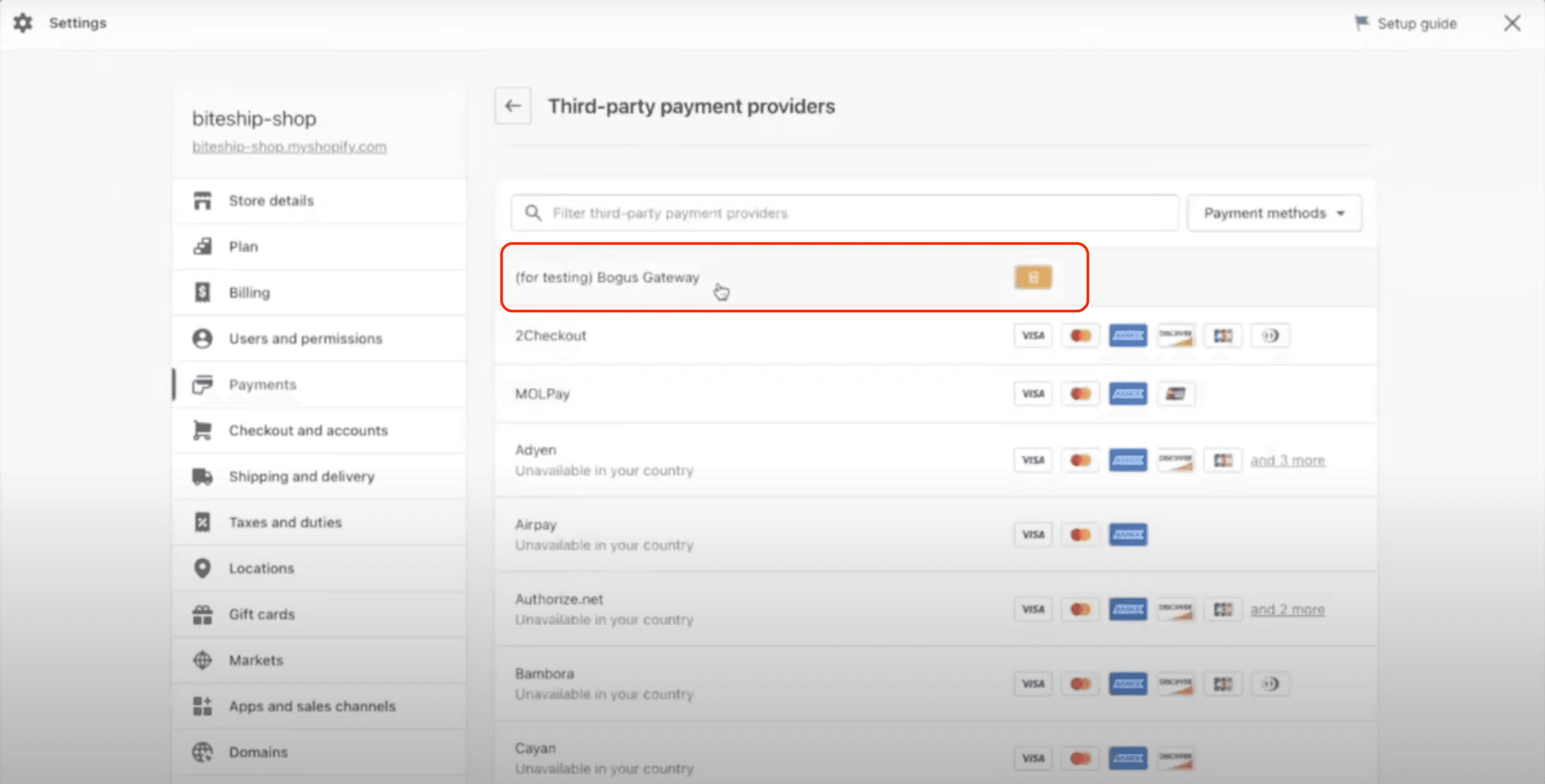The image size is (1545, 784).
Task: Click the Store details storefront icon
Action: click(x=203, y=201)
